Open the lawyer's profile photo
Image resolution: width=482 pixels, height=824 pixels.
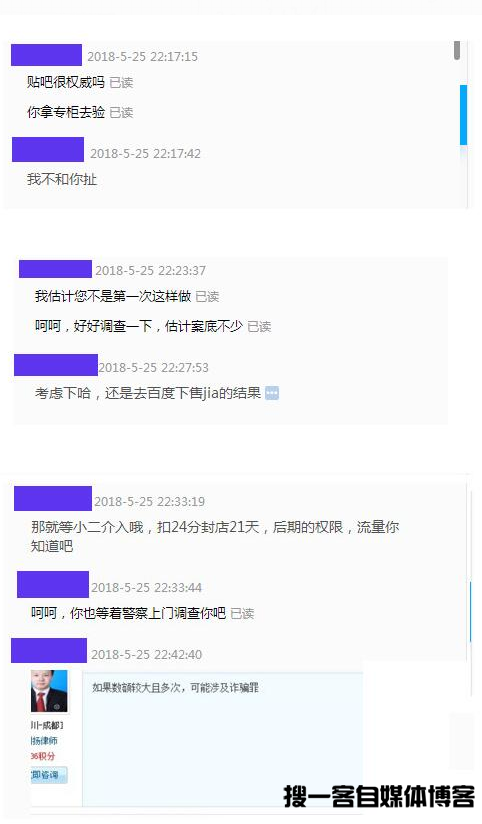point(49,691)
